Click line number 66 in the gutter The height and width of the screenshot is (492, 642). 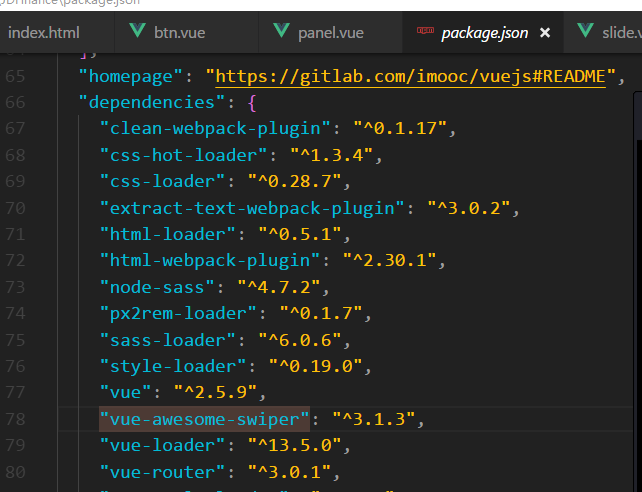point(15,102)
